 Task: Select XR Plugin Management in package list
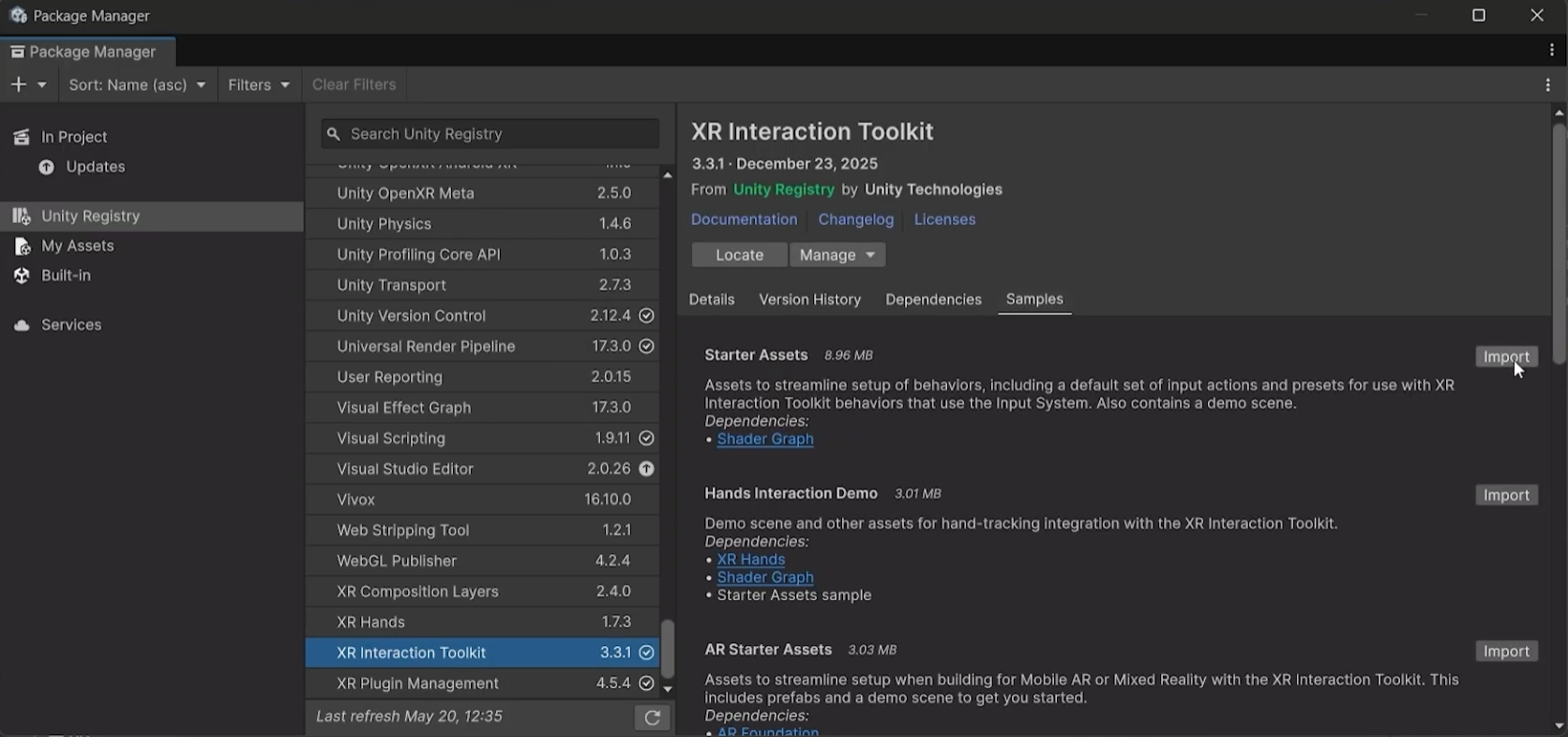(482, 684)
